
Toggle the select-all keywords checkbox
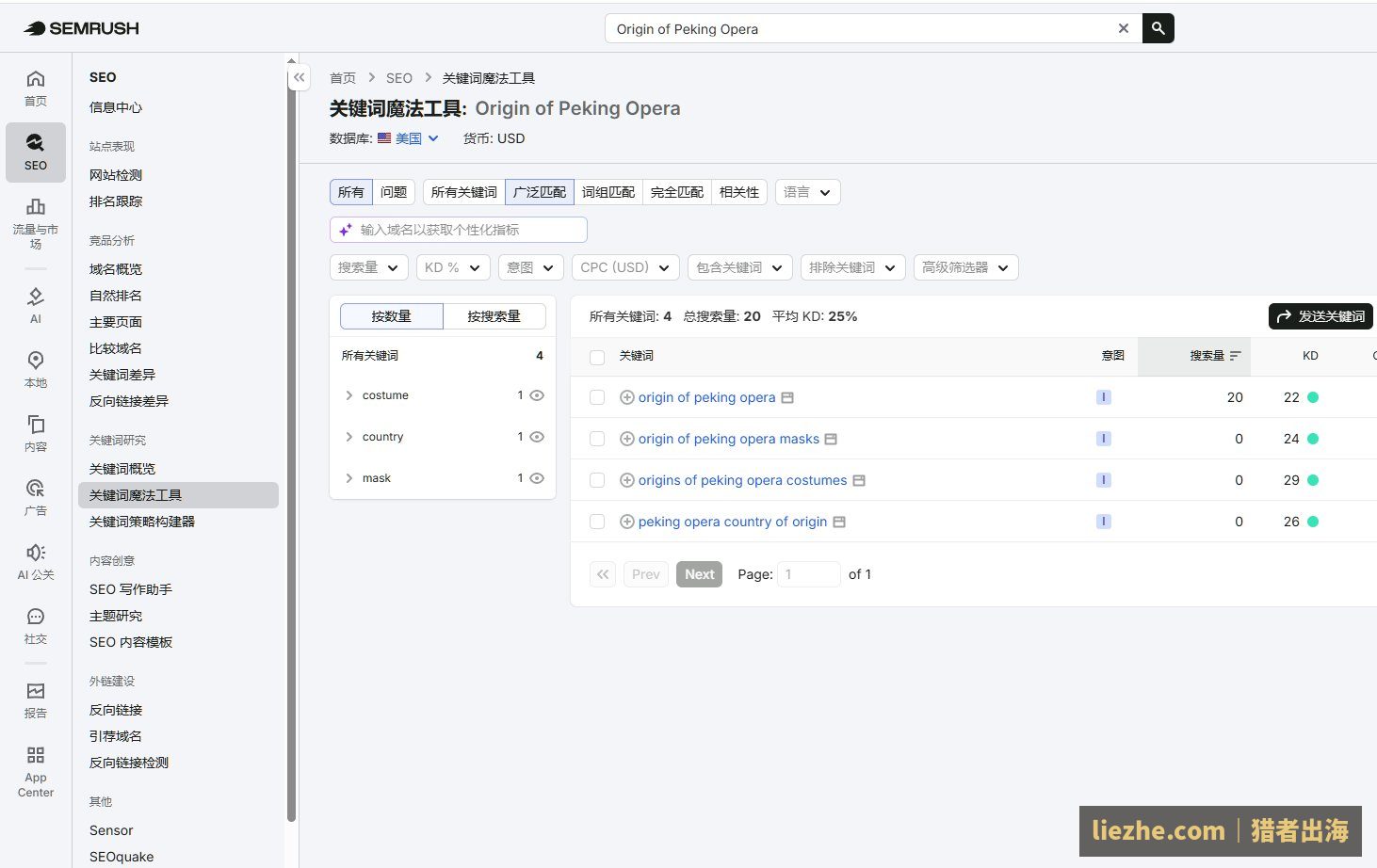click(597, 357)
